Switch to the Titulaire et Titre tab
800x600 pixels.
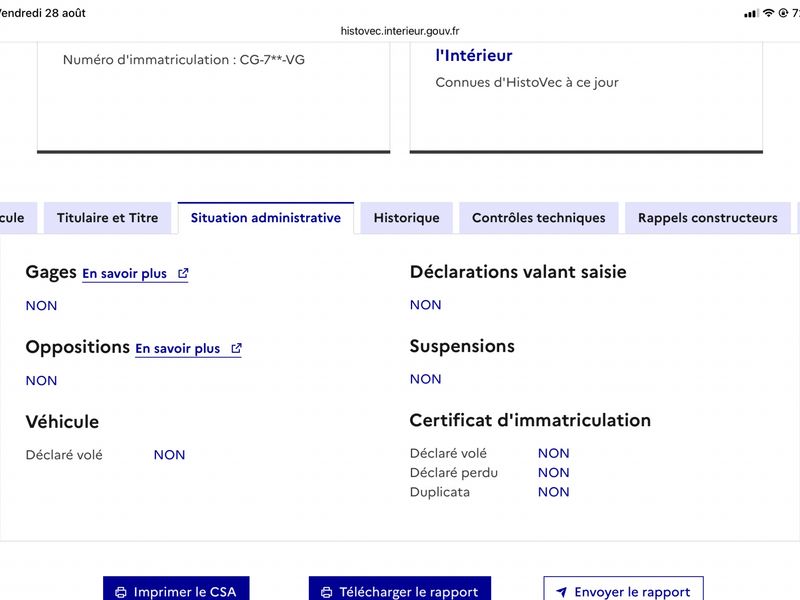pyautogui.click(x=108, y=218)
